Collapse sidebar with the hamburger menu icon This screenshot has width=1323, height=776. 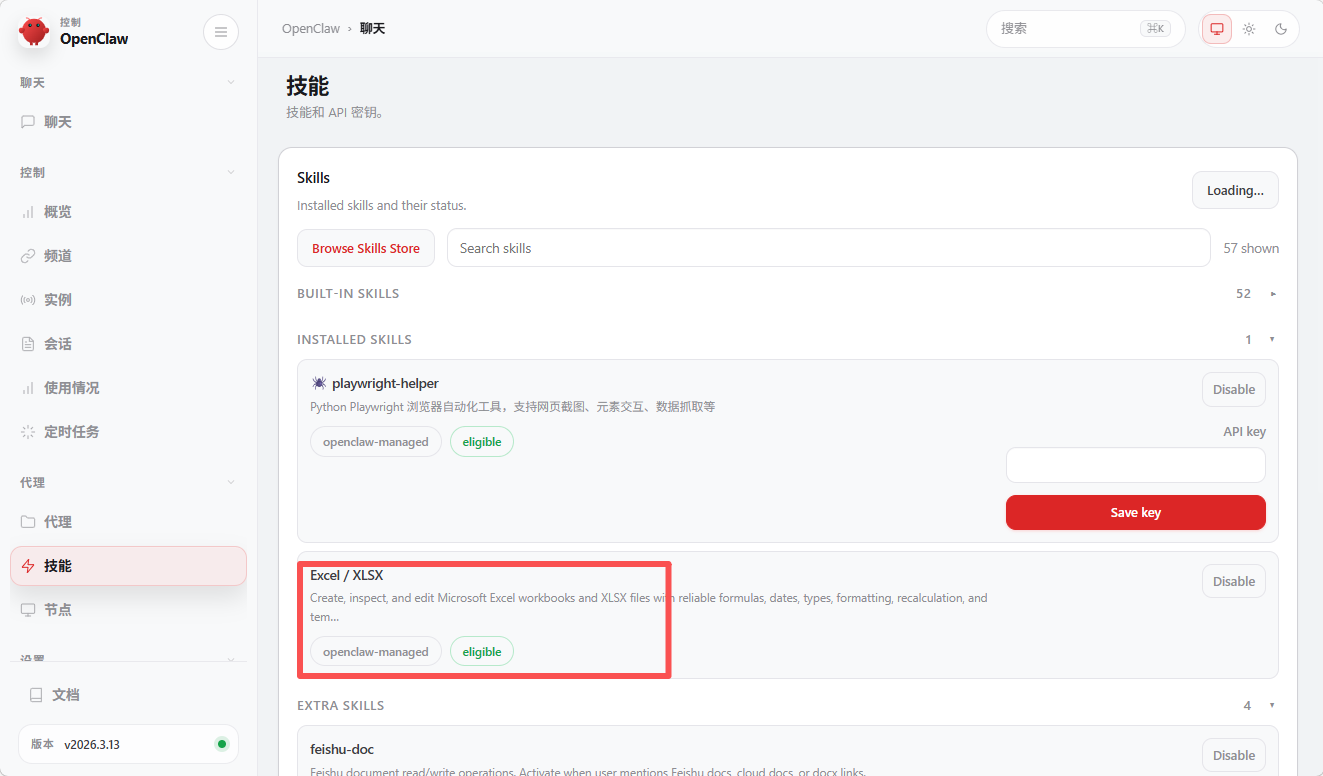pos(221,32)
